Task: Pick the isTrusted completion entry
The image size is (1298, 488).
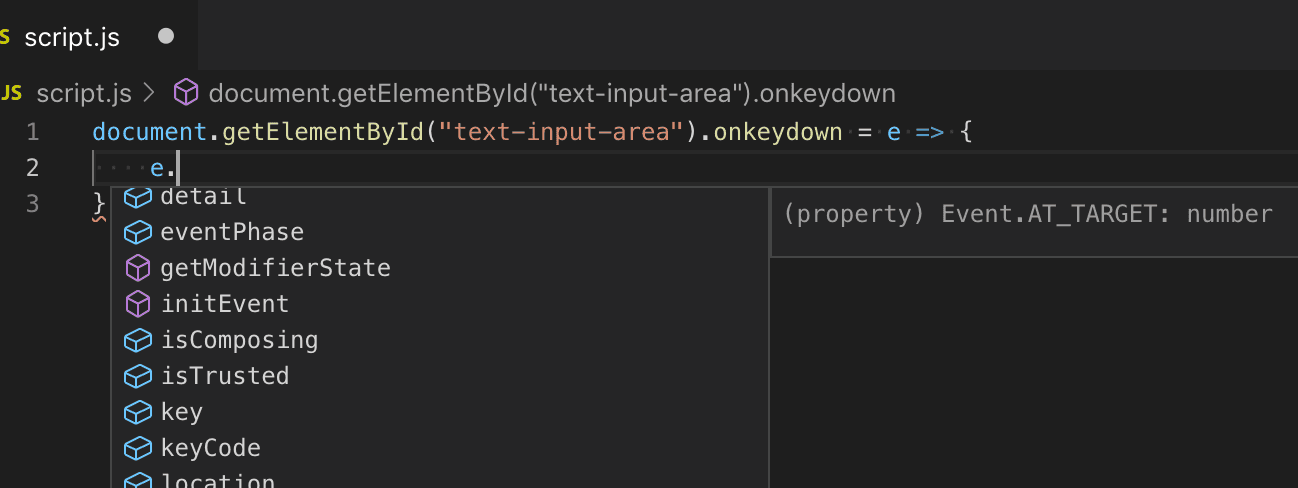Action: (225, 376)
